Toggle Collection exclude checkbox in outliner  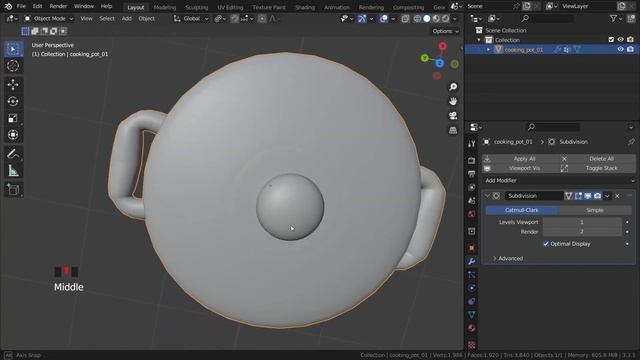611,40
